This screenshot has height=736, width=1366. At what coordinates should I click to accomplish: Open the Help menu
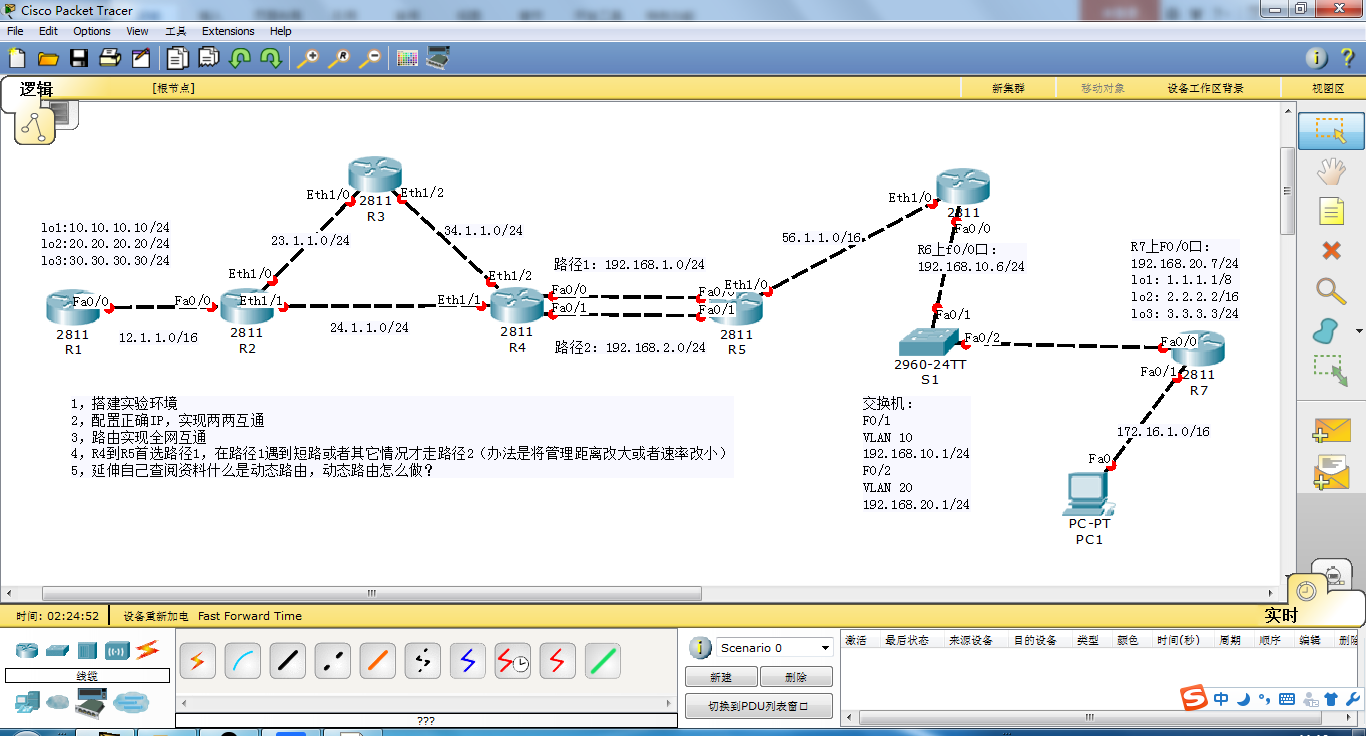click(x=281, y=31)
